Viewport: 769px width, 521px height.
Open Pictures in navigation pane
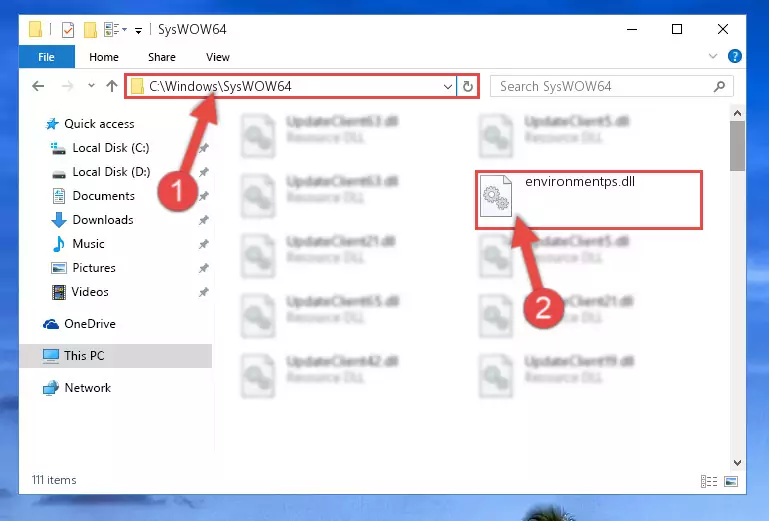point(94,268)
